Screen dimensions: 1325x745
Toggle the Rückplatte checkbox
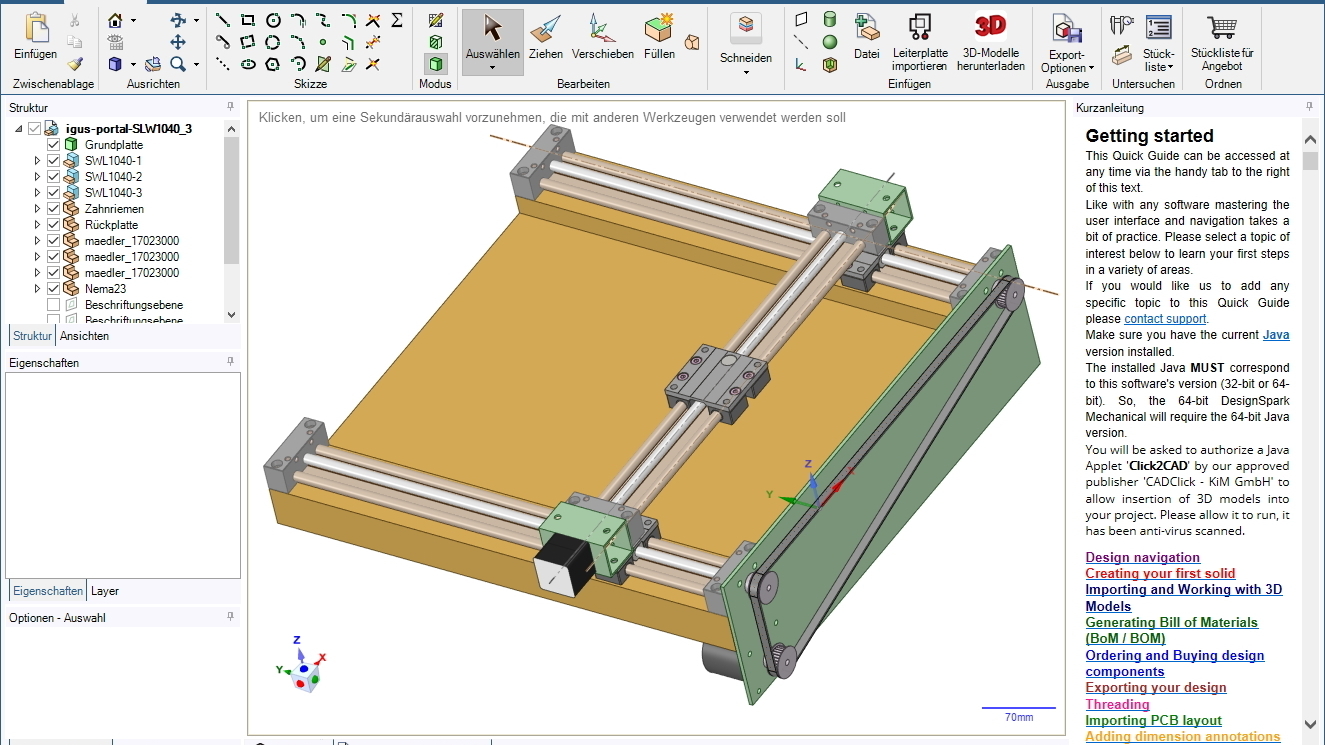54,225
